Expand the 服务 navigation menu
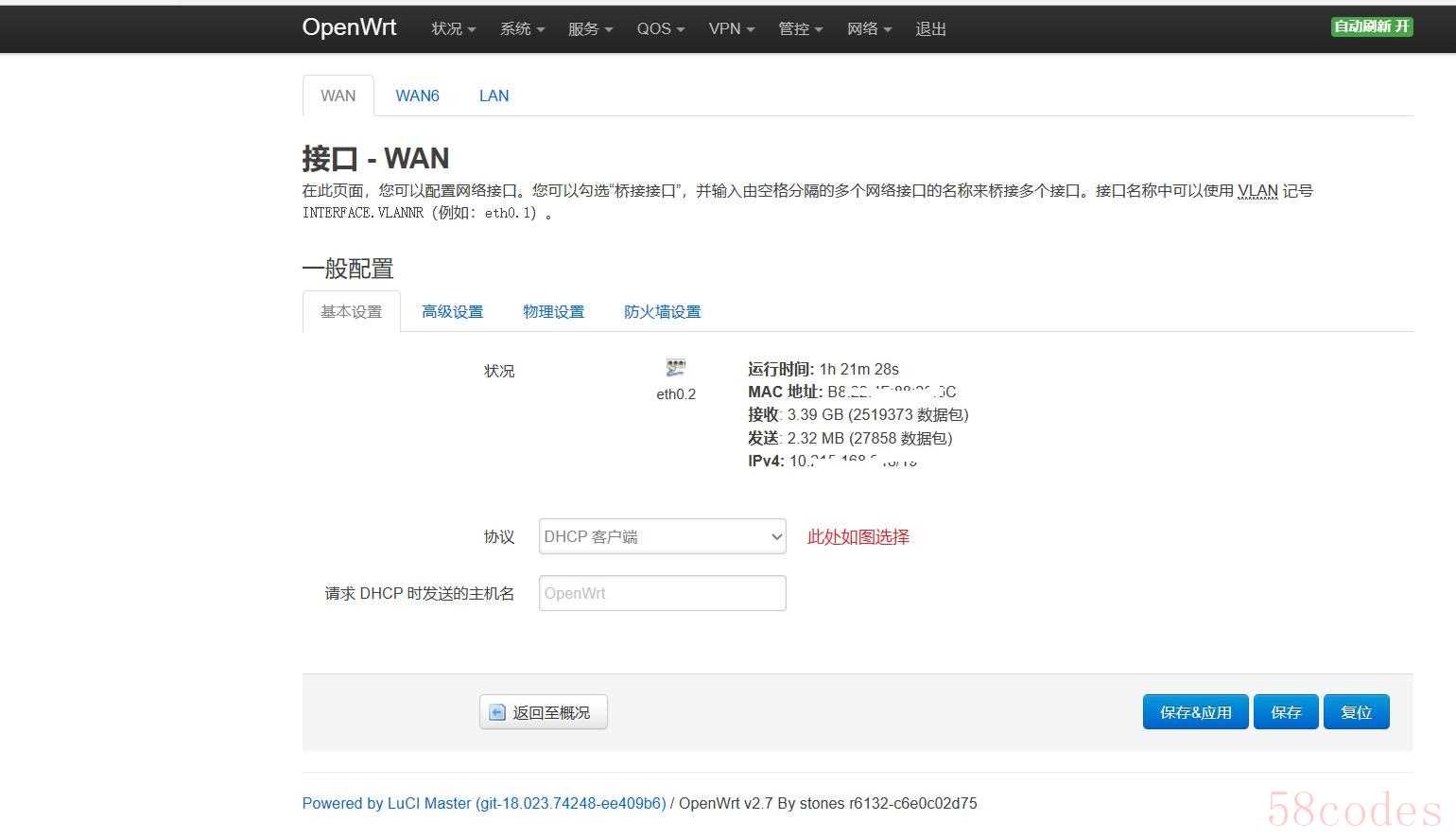 pos(590,29)
